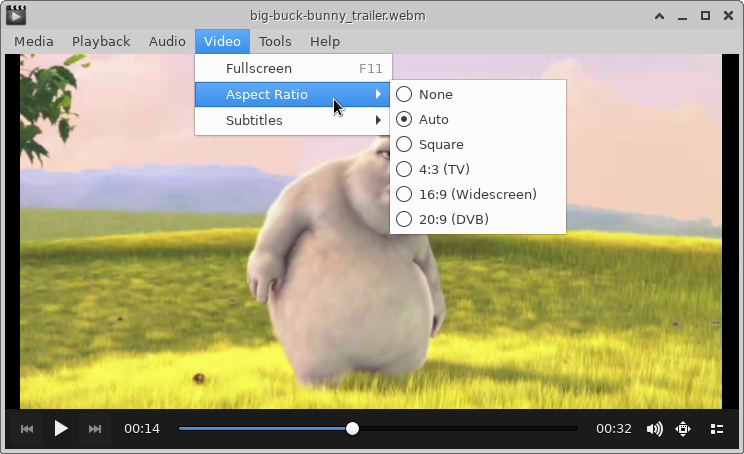This screenshot has width=744, height=454.
Task: Set aspect ratio to 4:3 (TV)
Action: click(x=478, y=169)
